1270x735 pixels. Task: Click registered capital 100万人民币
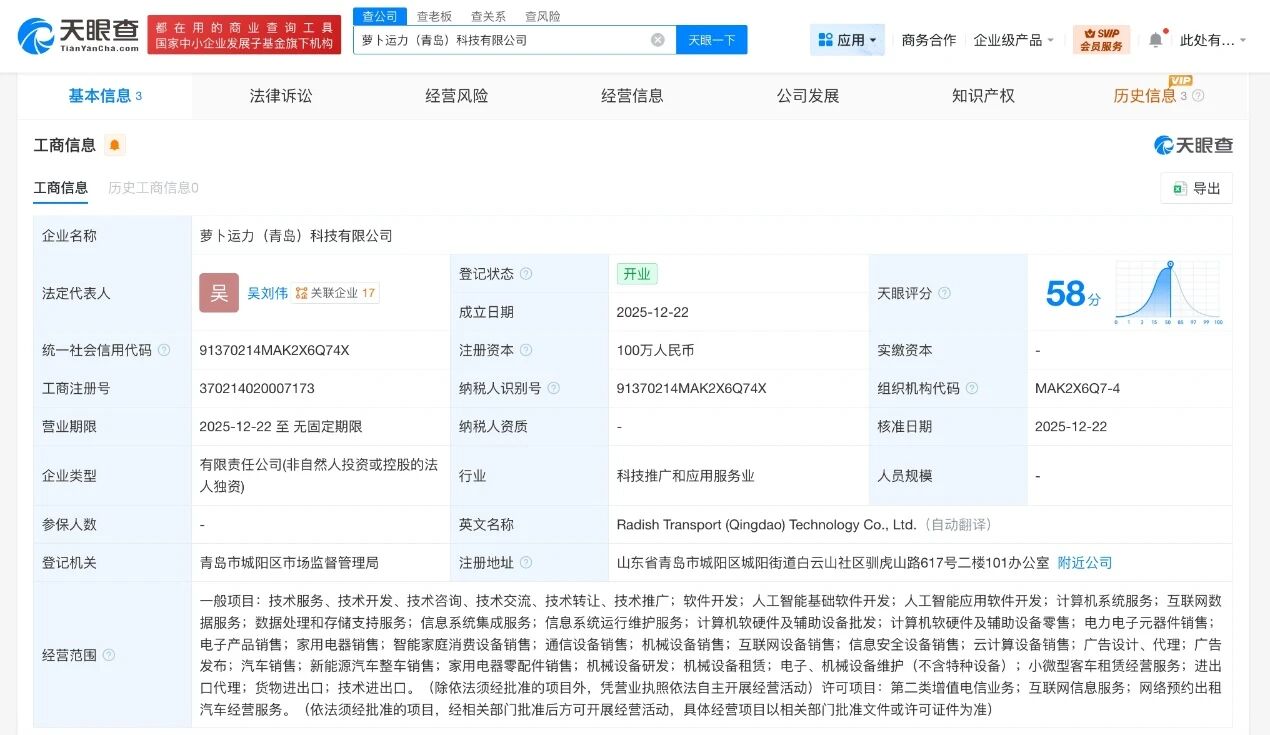click(656, 350)
